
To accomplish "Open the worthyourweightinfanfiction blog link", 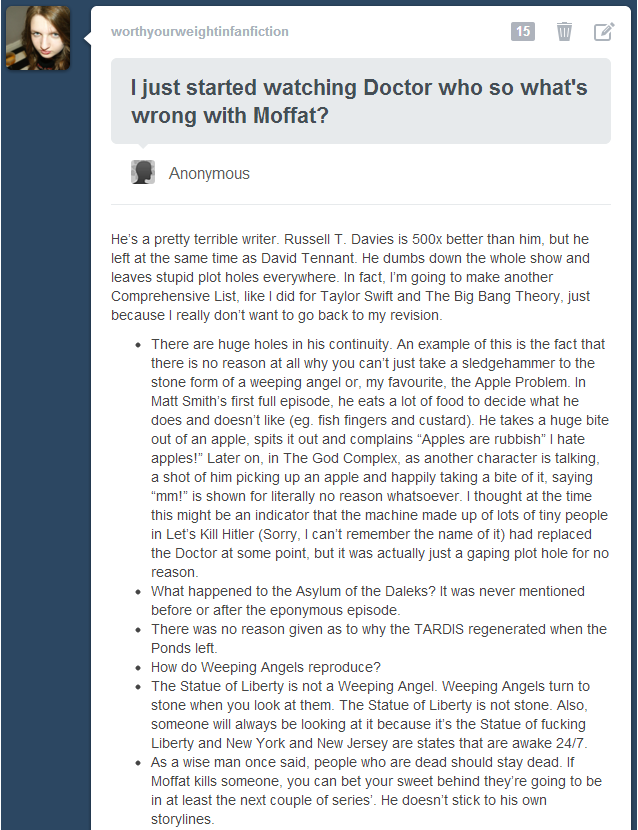I will tap(200, 32).
